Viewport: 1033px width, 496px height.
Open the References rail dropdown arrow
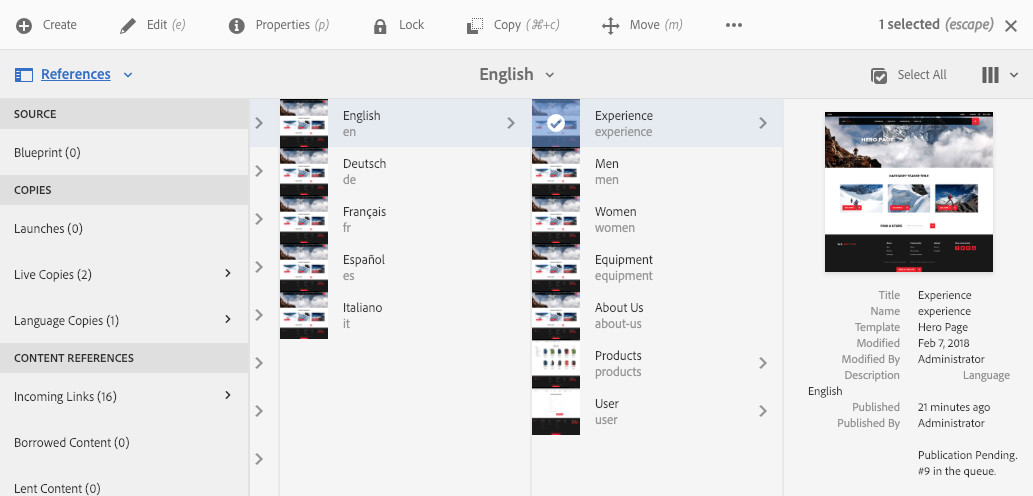point(128,75)
